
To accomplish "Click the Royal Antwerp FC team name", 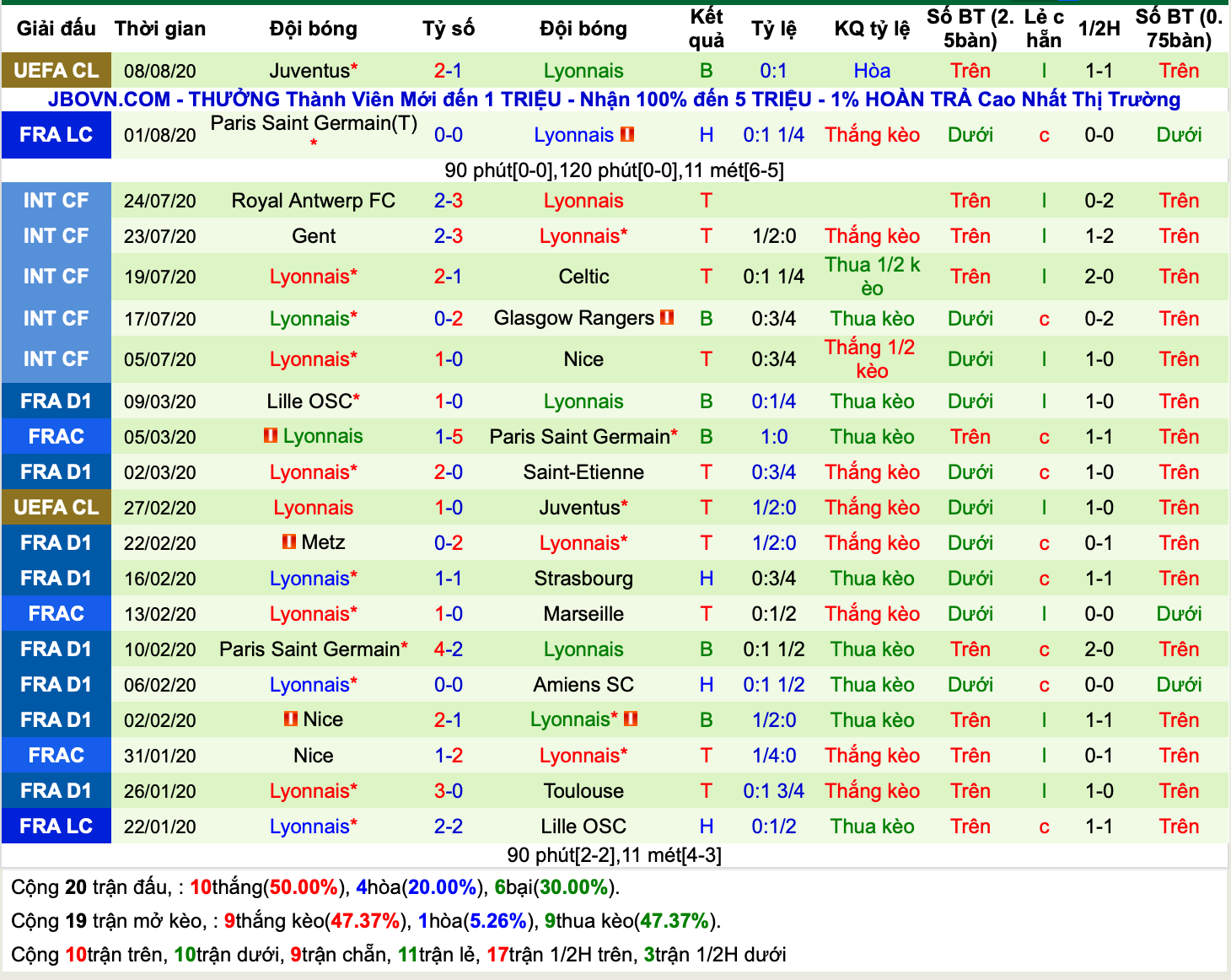I will pos(314,201).
